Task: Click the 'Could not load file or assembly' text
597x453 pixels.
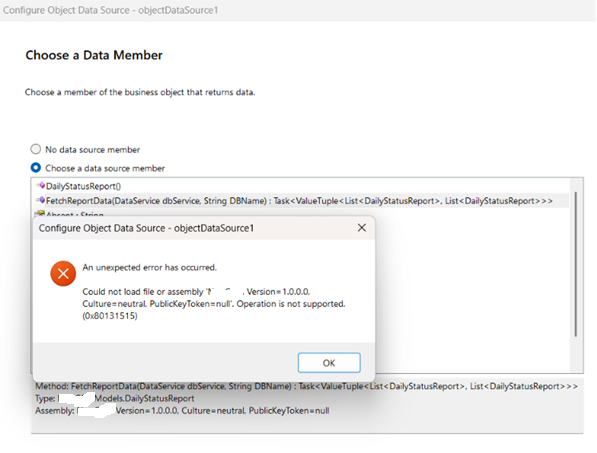Action: (144, 292)
